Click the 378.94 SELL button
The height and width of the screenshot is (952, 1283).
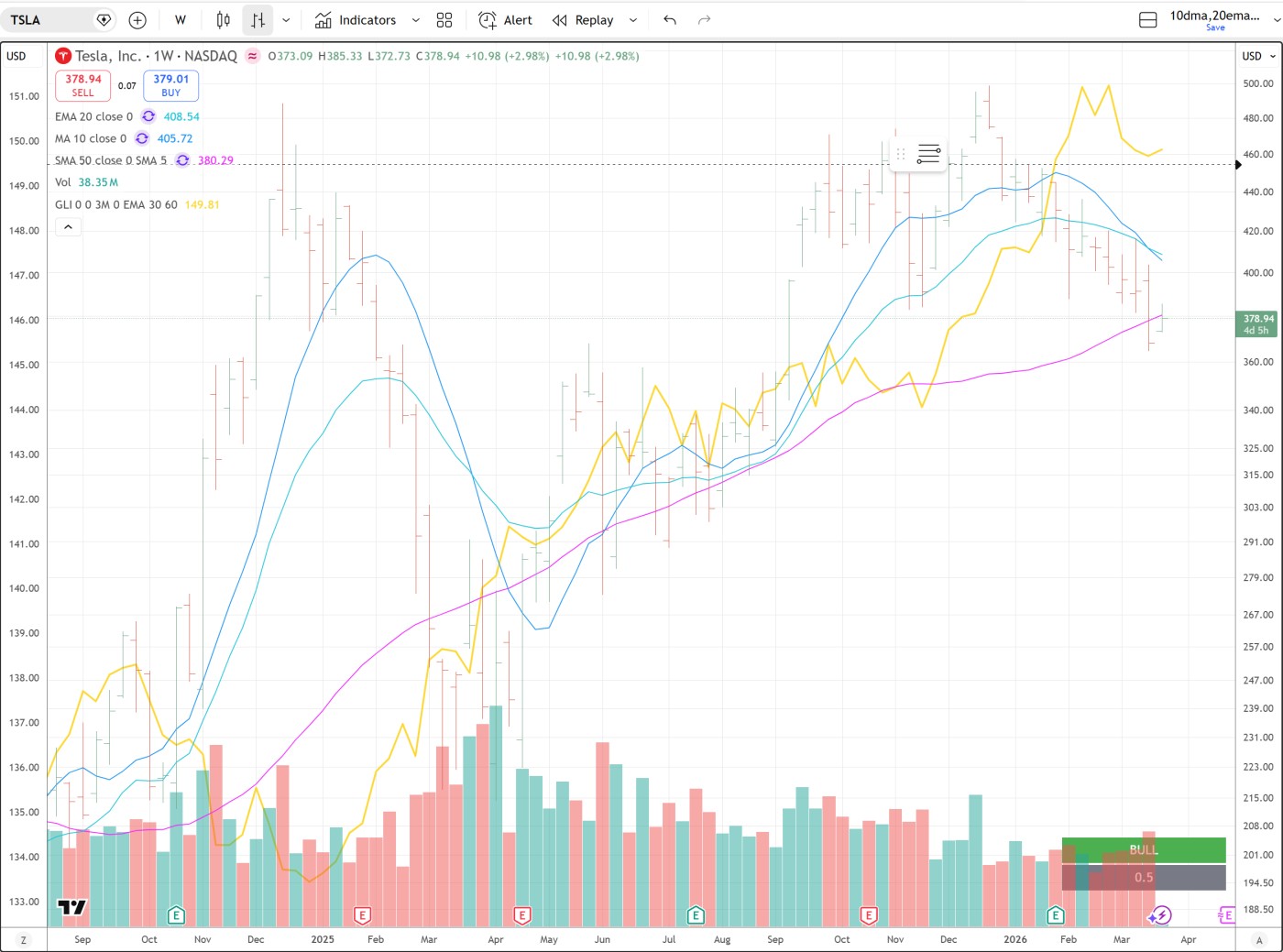click(x=82, y=85)
